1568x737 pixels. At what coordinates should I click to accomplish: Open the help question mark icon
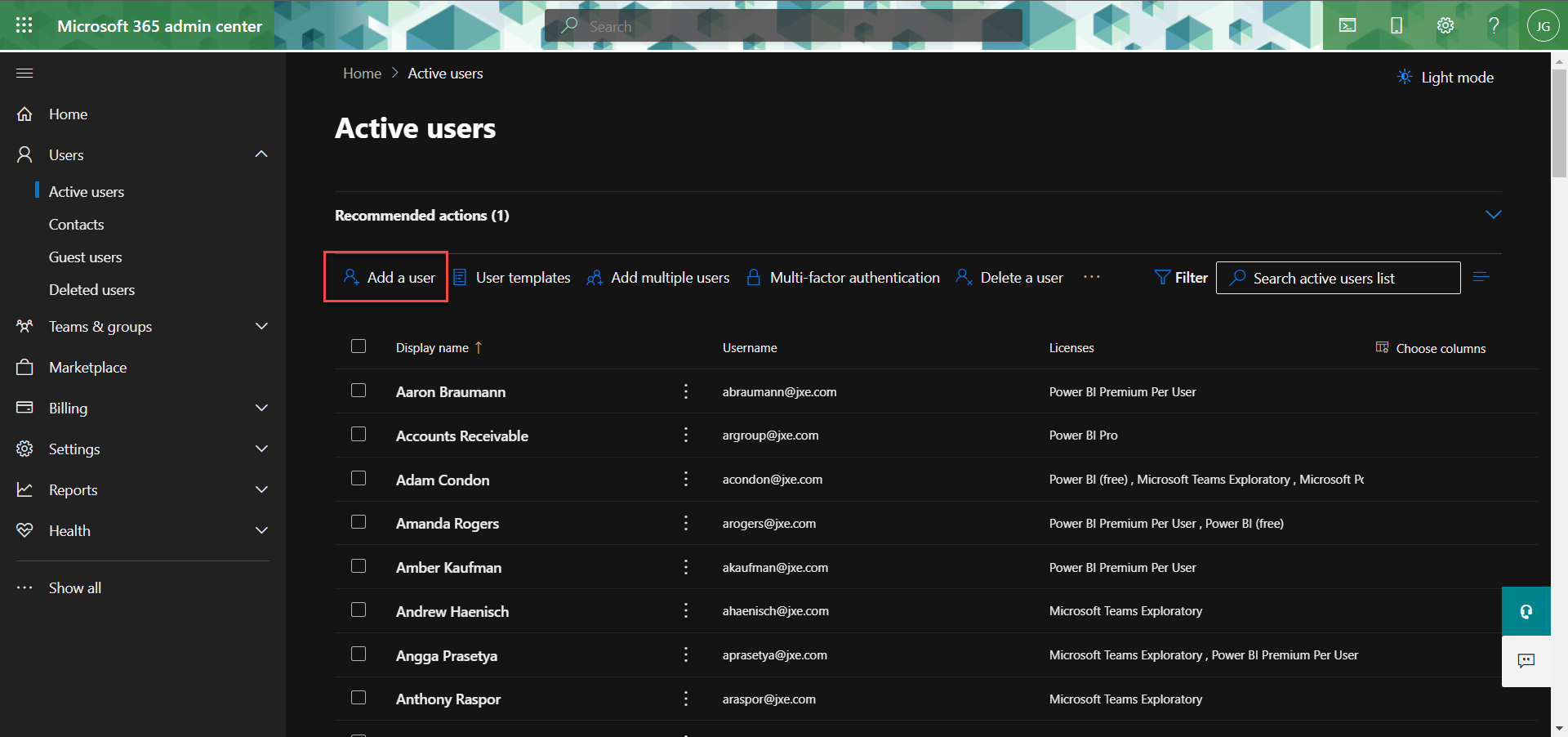click(1494, 25)
